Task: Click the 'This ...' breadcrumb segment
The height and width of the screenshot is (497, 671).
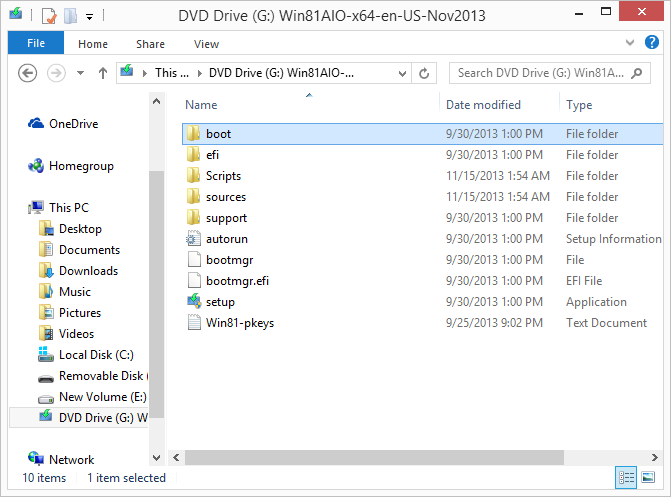Action: pyautogui.click(x=172, y=73)
